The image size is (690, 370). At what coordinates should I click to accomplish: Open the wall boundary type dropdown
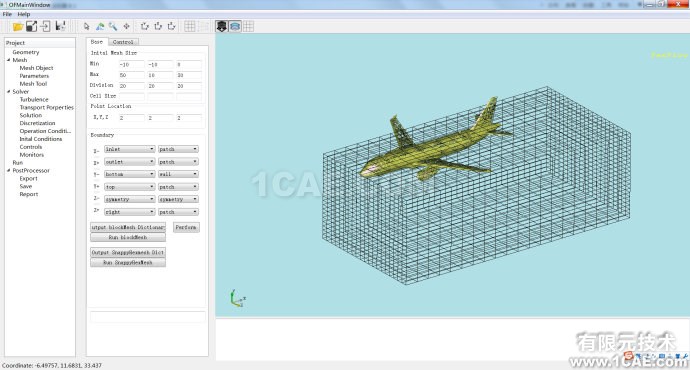coord(178,174)
